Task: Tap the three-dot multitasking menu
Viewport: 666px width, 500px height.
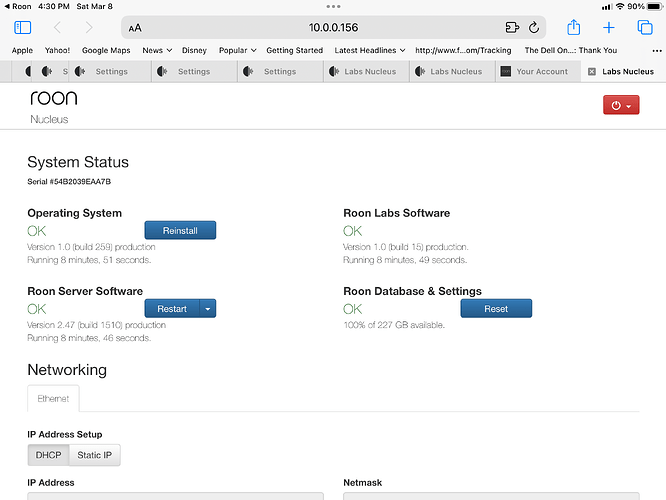Action: (333, 6)
